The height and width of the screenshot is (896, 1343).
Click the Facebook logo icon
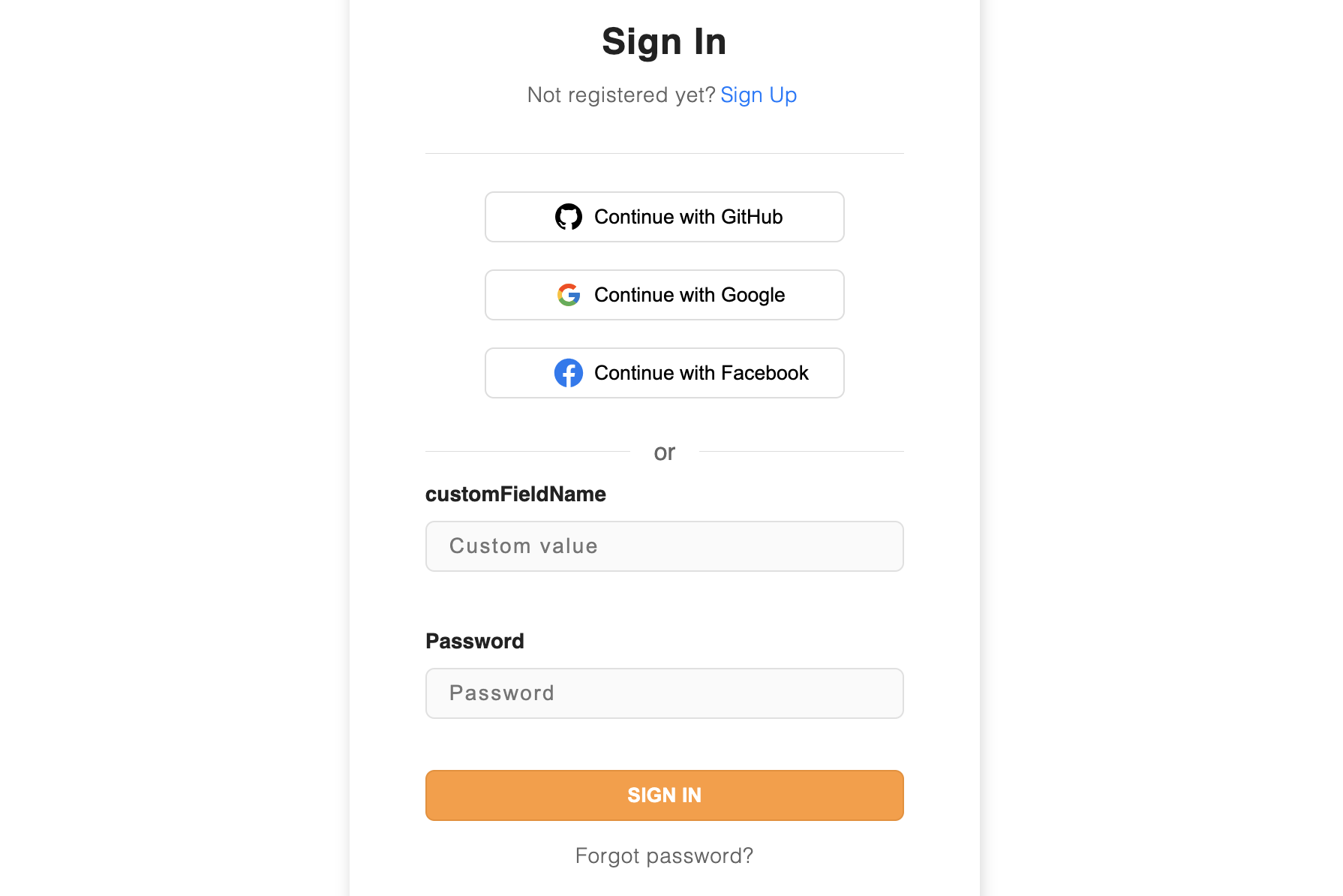tap(569, 373)
